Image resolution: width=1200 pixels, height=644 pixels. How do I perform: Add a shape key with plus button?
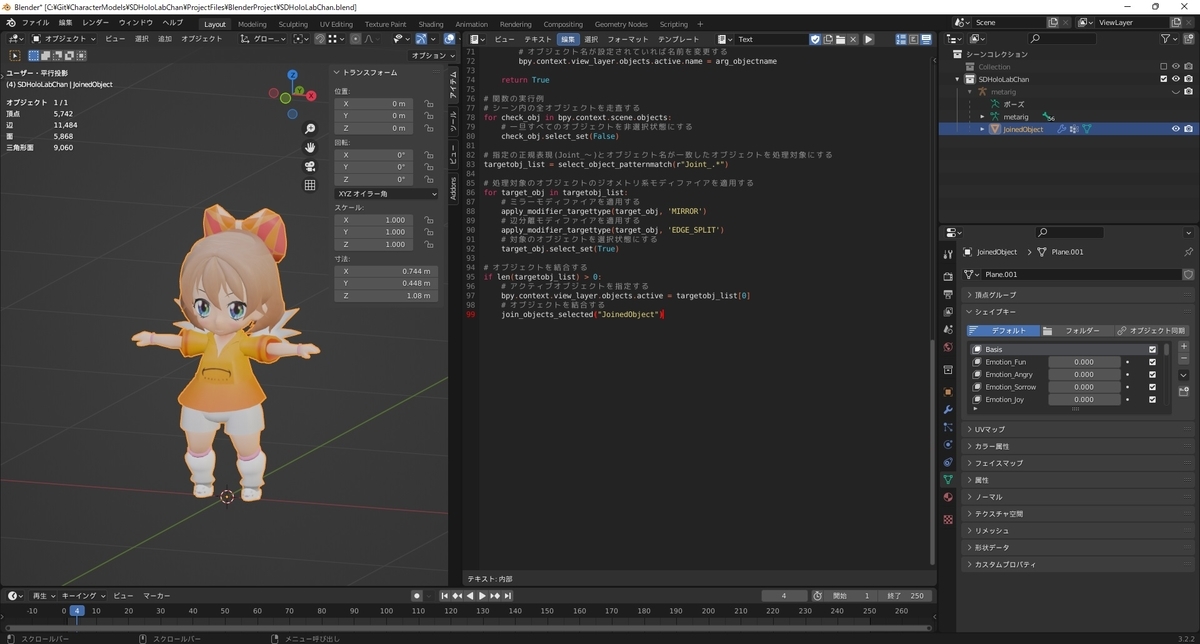[1184, 347]
